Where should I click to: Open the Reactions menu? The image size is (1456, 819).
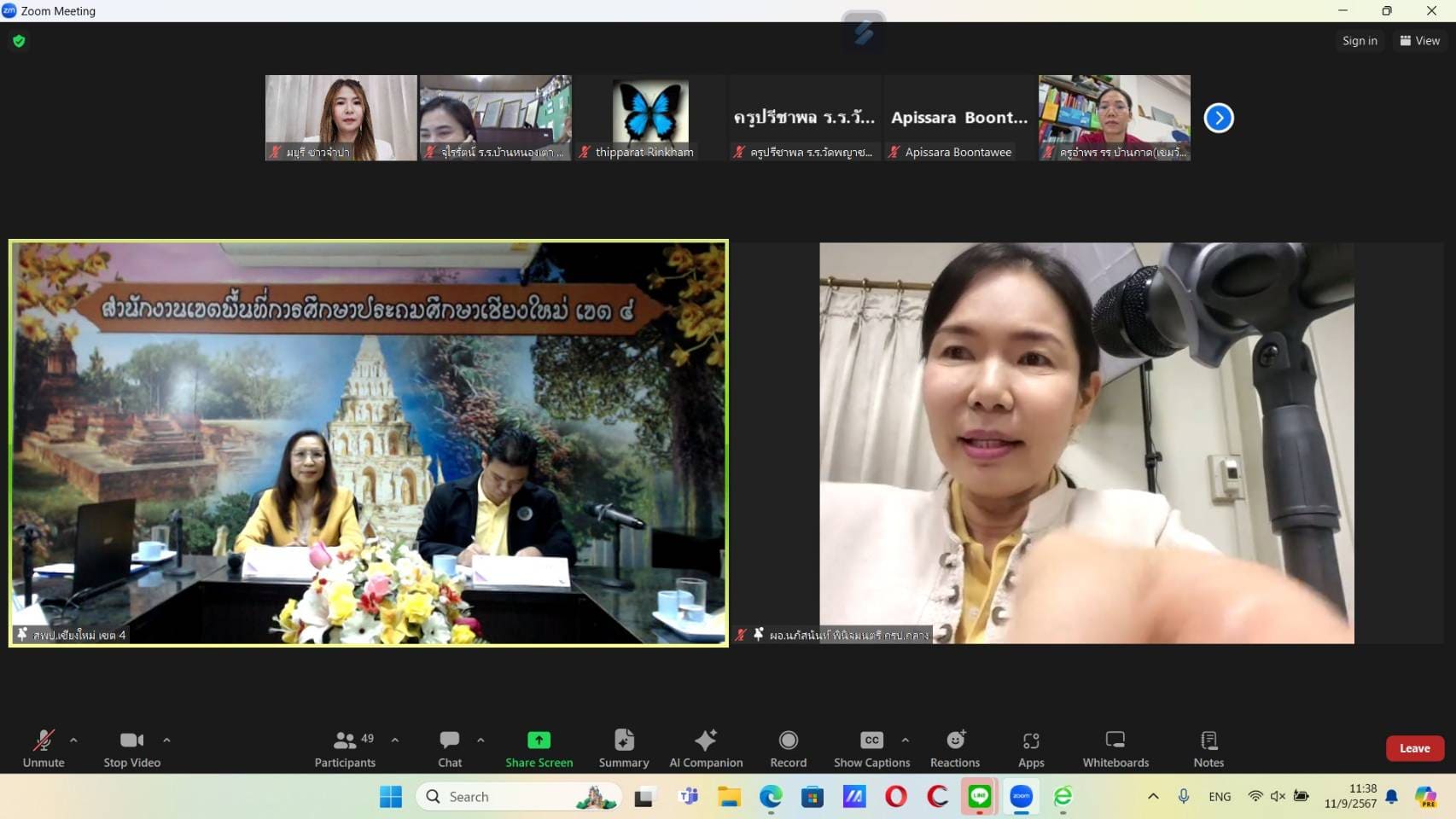coord(955,748)
